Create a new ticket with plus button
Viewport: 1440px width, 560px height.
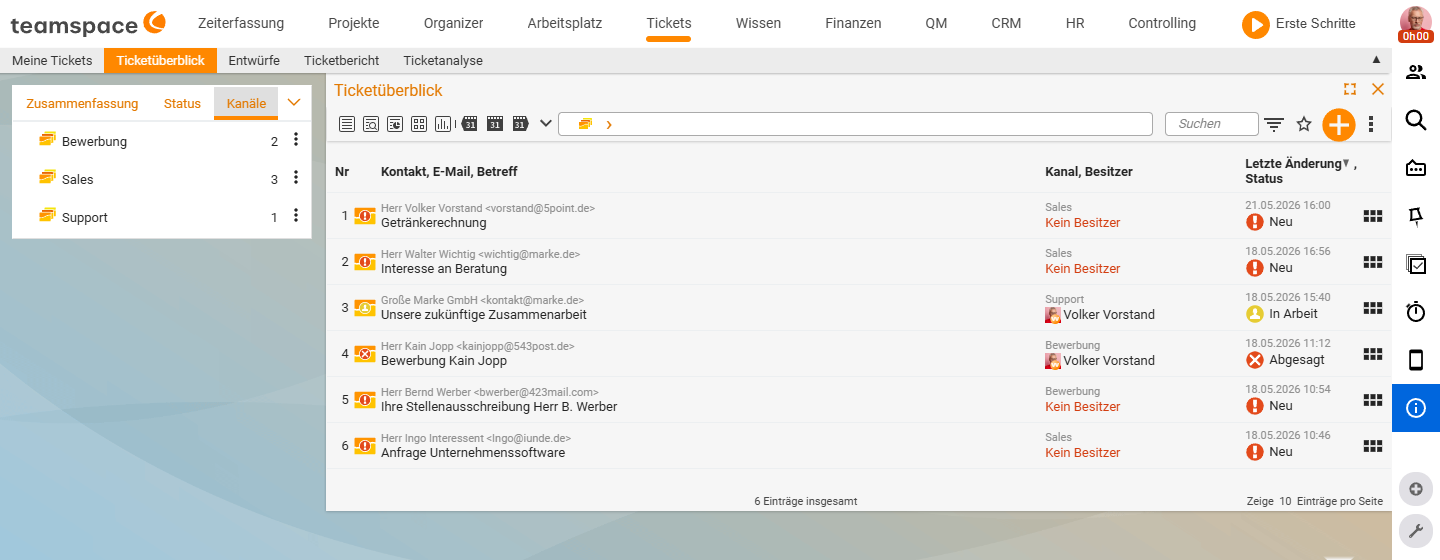(1338, 124)
